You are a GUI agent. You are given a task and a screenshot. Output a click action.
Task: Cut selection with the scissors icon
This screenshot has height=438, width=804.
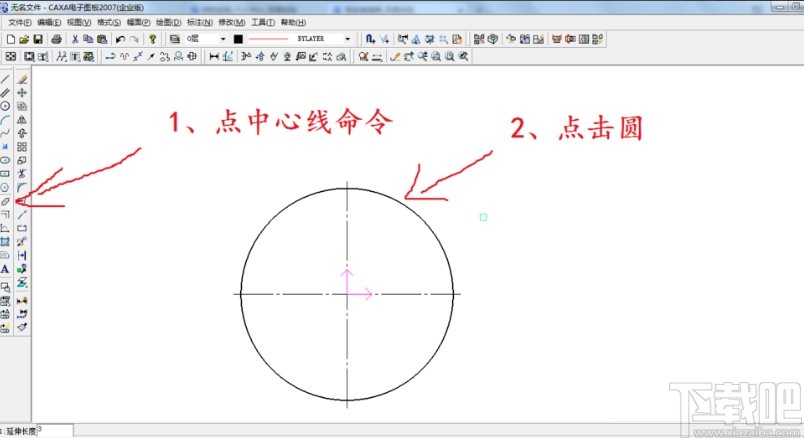click(x=75, y=39)
